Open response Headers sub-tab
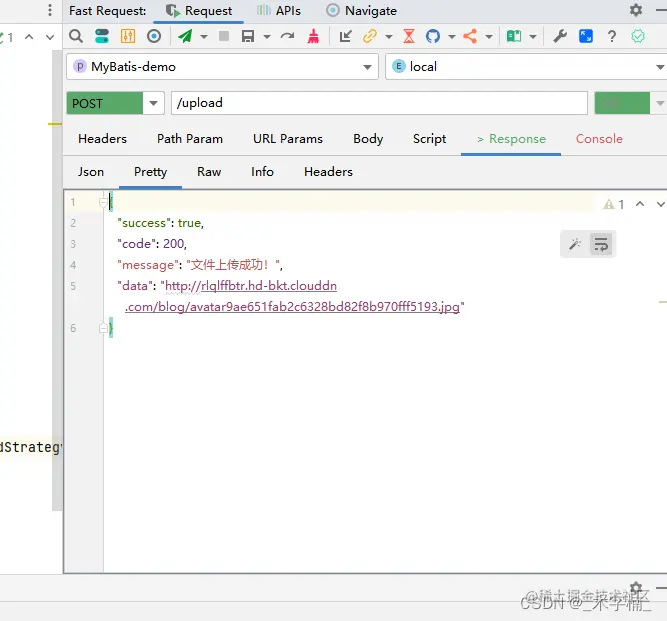The image size is (667, 621). (x=328, y=172)
